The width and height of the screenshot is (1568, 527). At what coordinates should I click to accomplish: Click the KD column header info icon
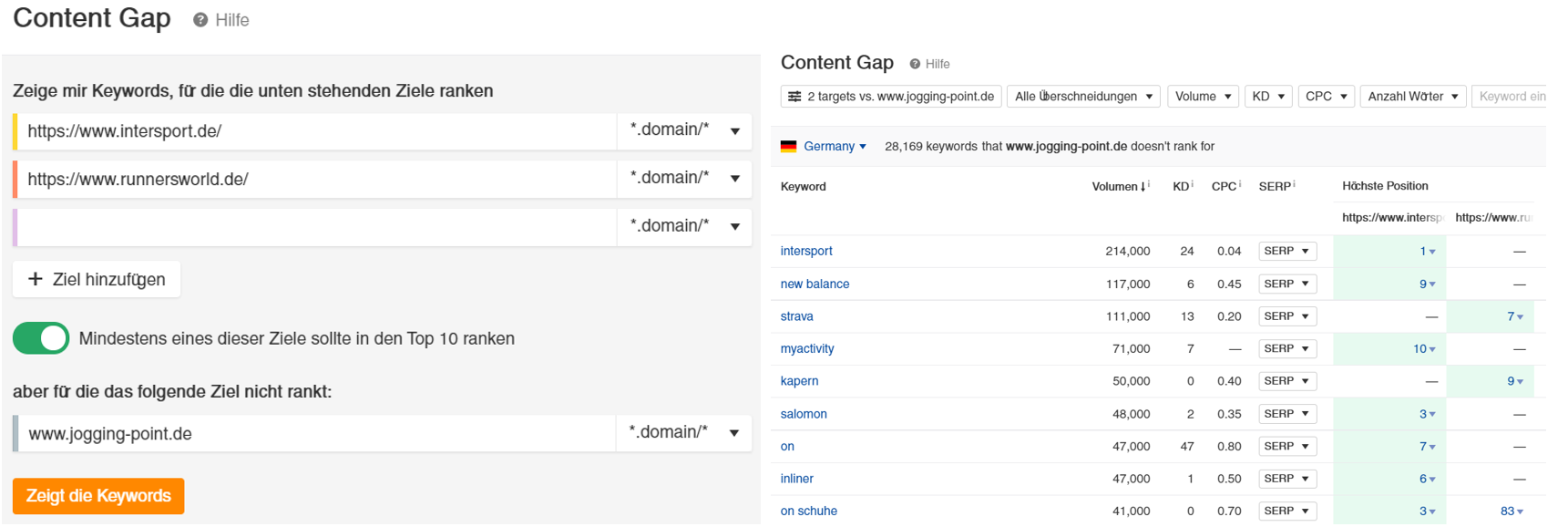[1191, 182]
